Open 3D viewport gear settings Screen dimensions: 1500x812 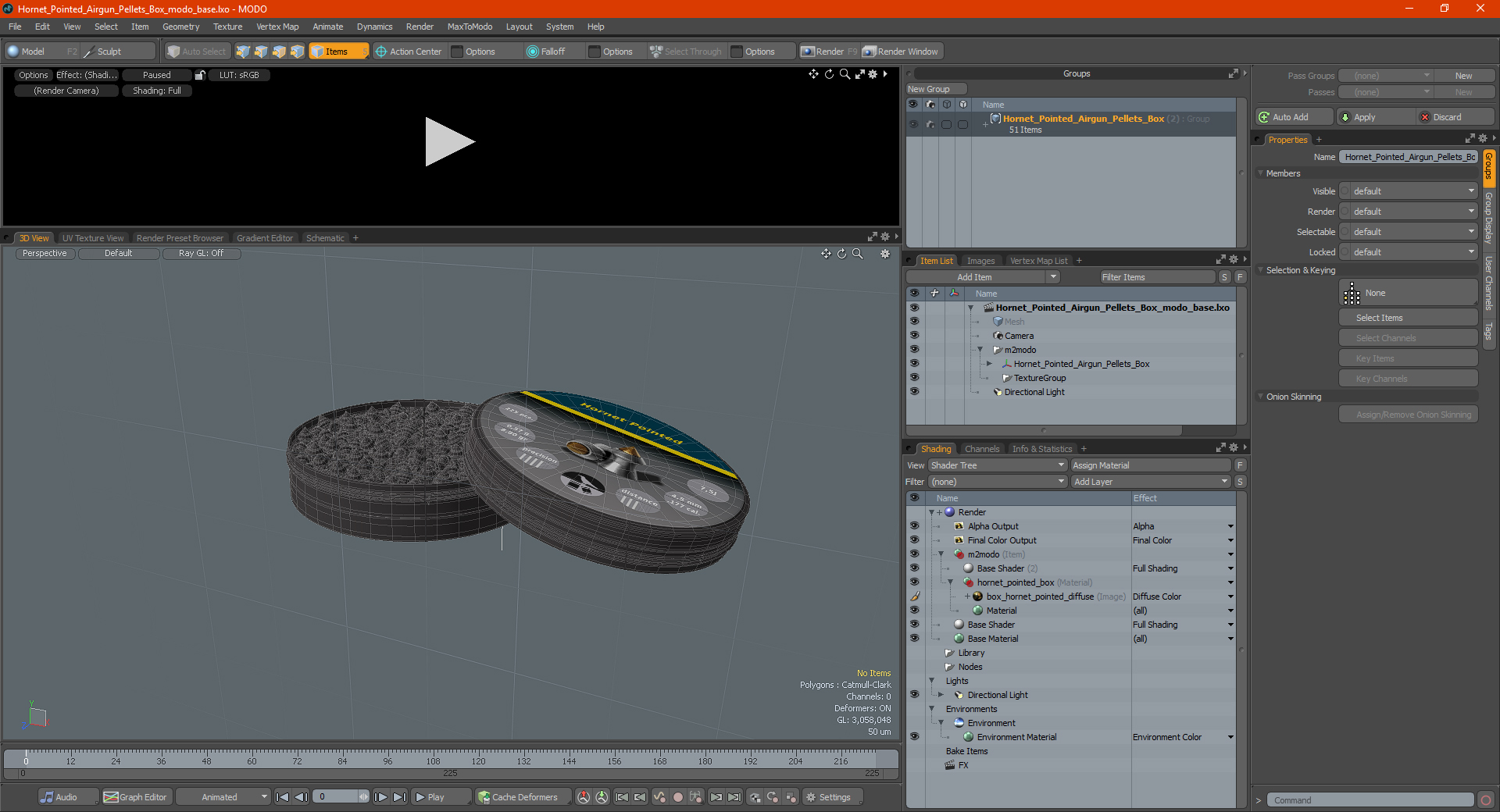[x=885, y=254]
